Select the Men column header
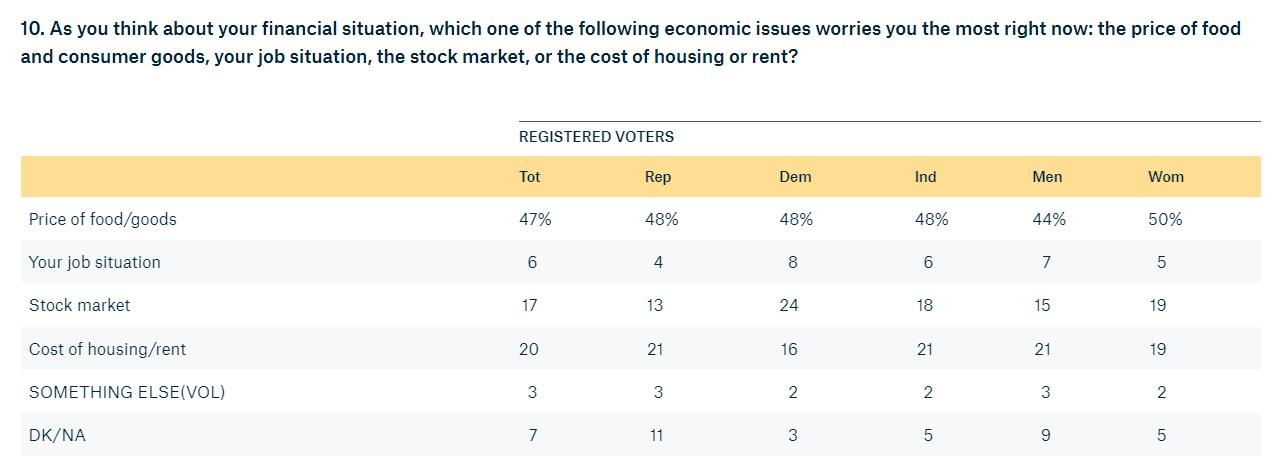The image size is (1286, 476). [x=1047, y=177]
